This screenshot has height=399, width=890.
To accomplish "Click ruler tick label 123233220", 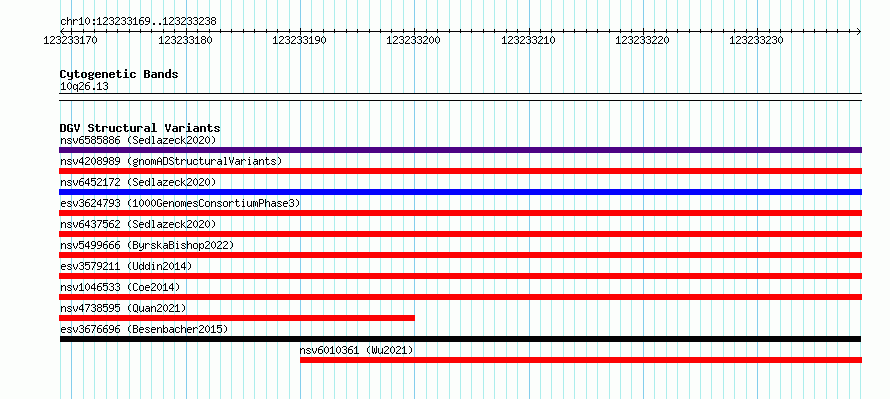I will (x=643, y=40).
